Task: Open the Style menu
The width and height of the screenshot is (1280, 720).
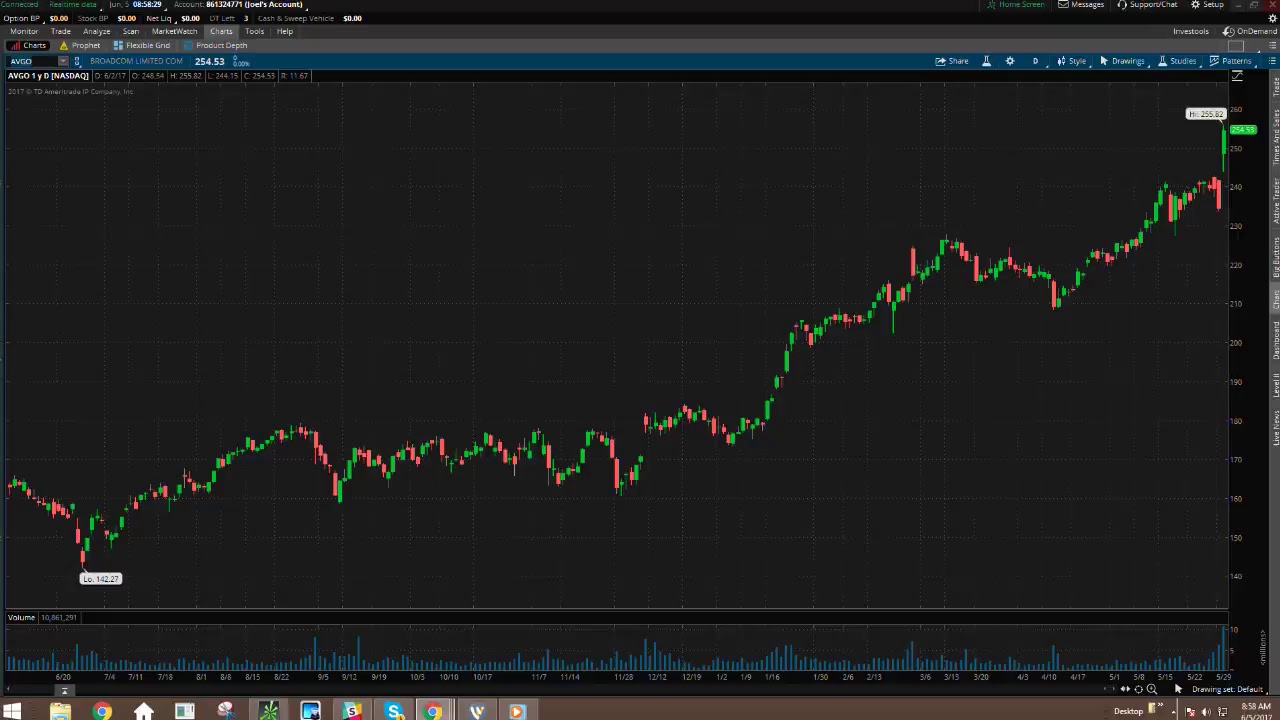Action: click(1071, 61)
